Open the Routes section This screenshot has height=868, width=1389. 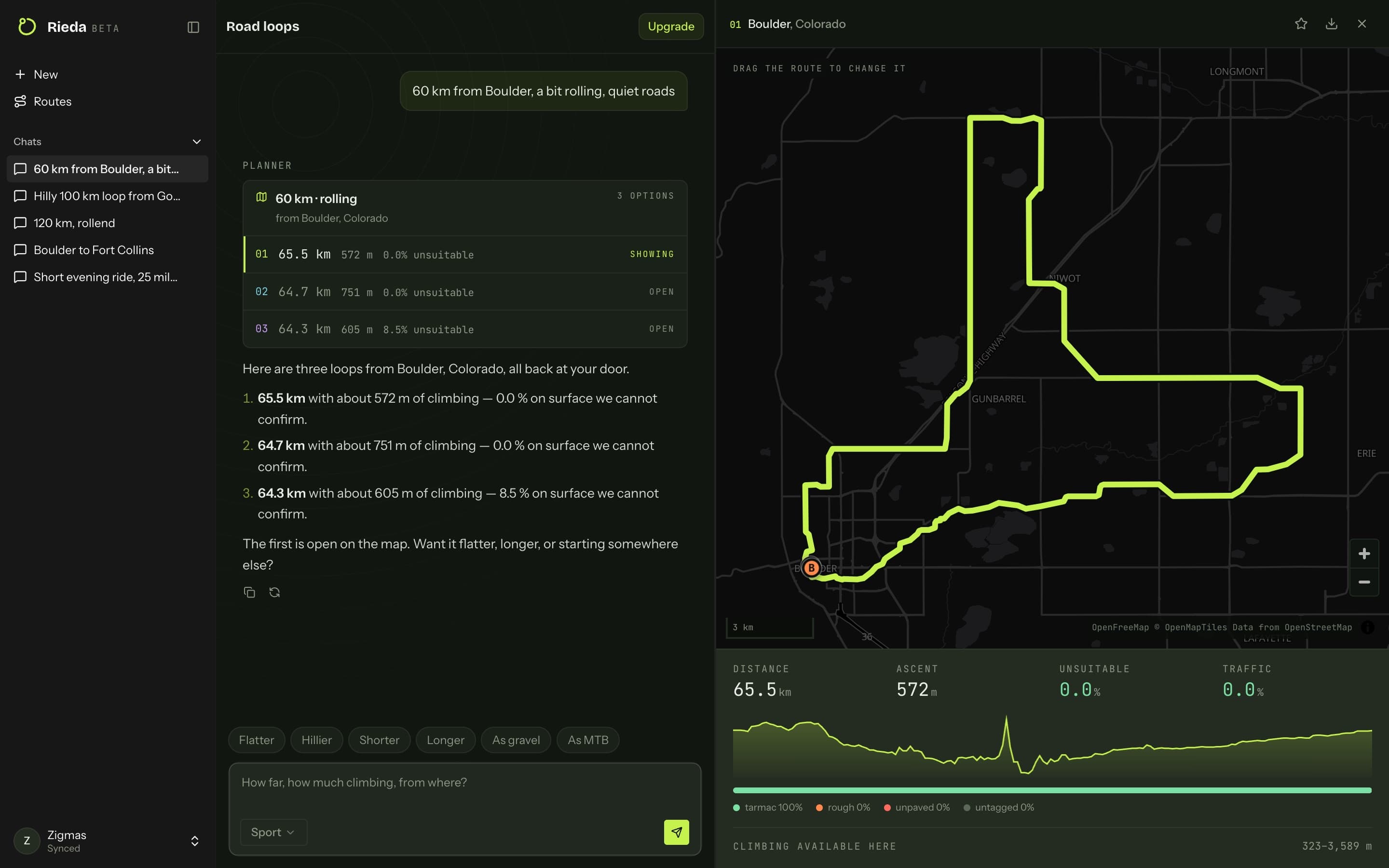(107, 102)
